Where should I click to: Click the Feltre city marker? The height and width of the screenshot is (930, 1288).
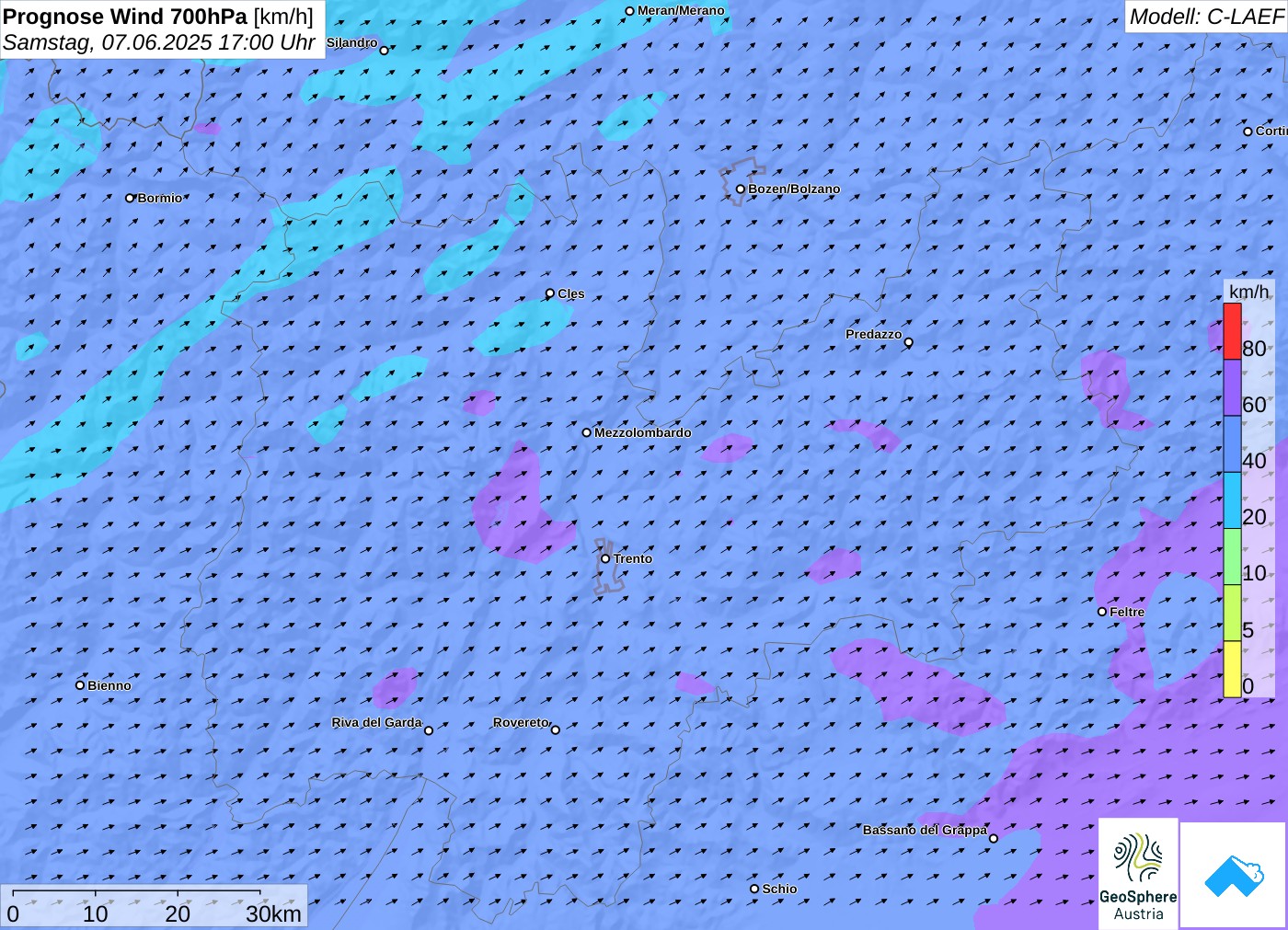(1102, 612)
